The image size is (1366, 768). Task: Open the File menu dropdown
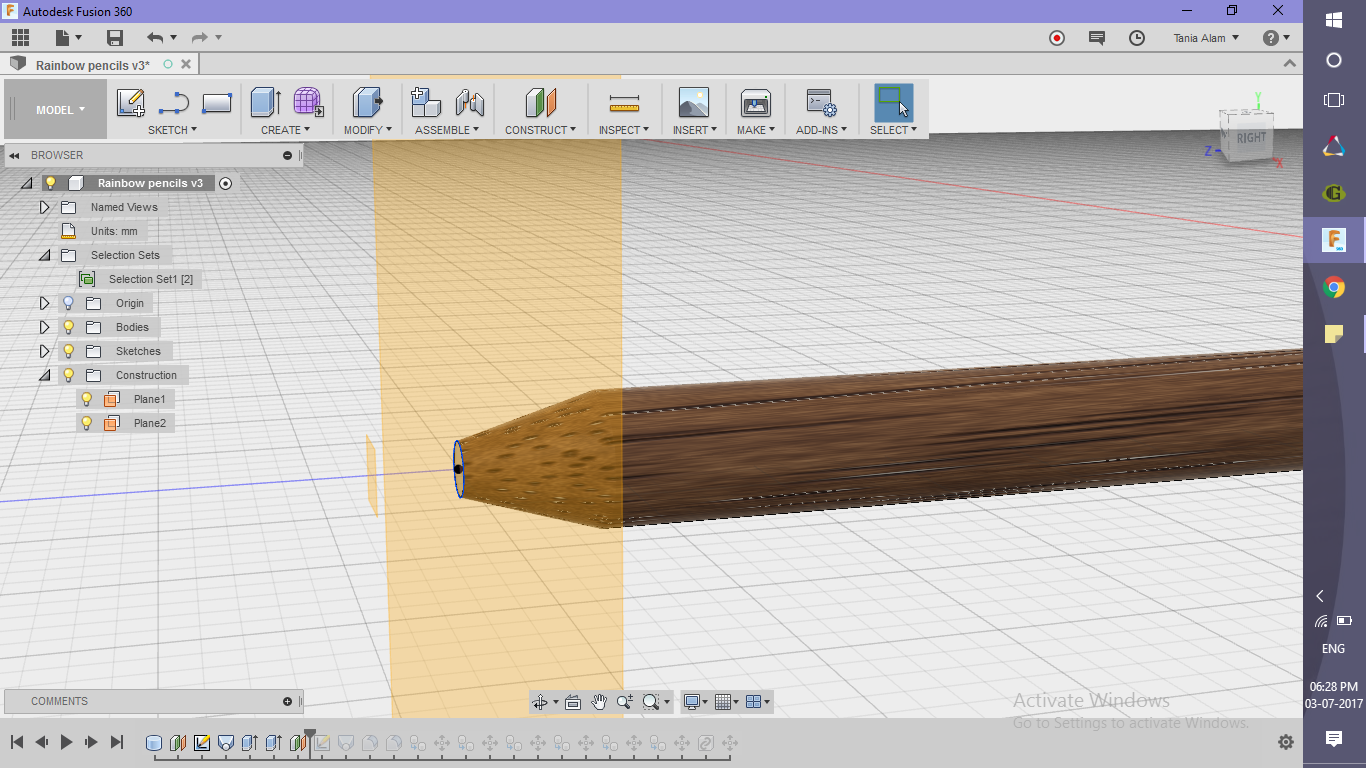click(x=69, y=38)
